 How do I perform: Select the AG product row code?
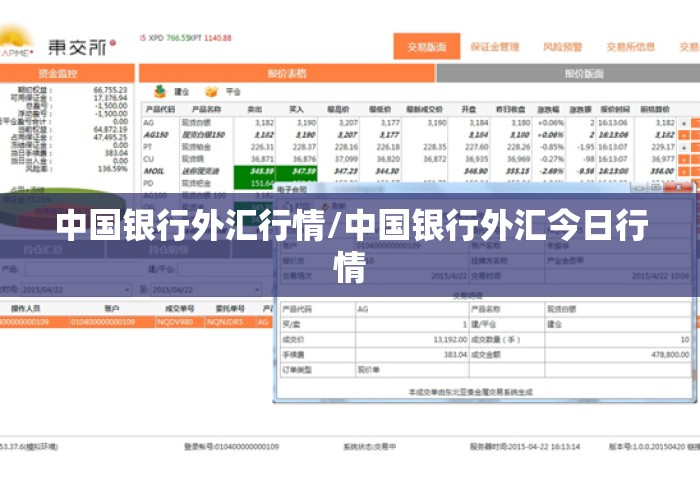[149, 123]
